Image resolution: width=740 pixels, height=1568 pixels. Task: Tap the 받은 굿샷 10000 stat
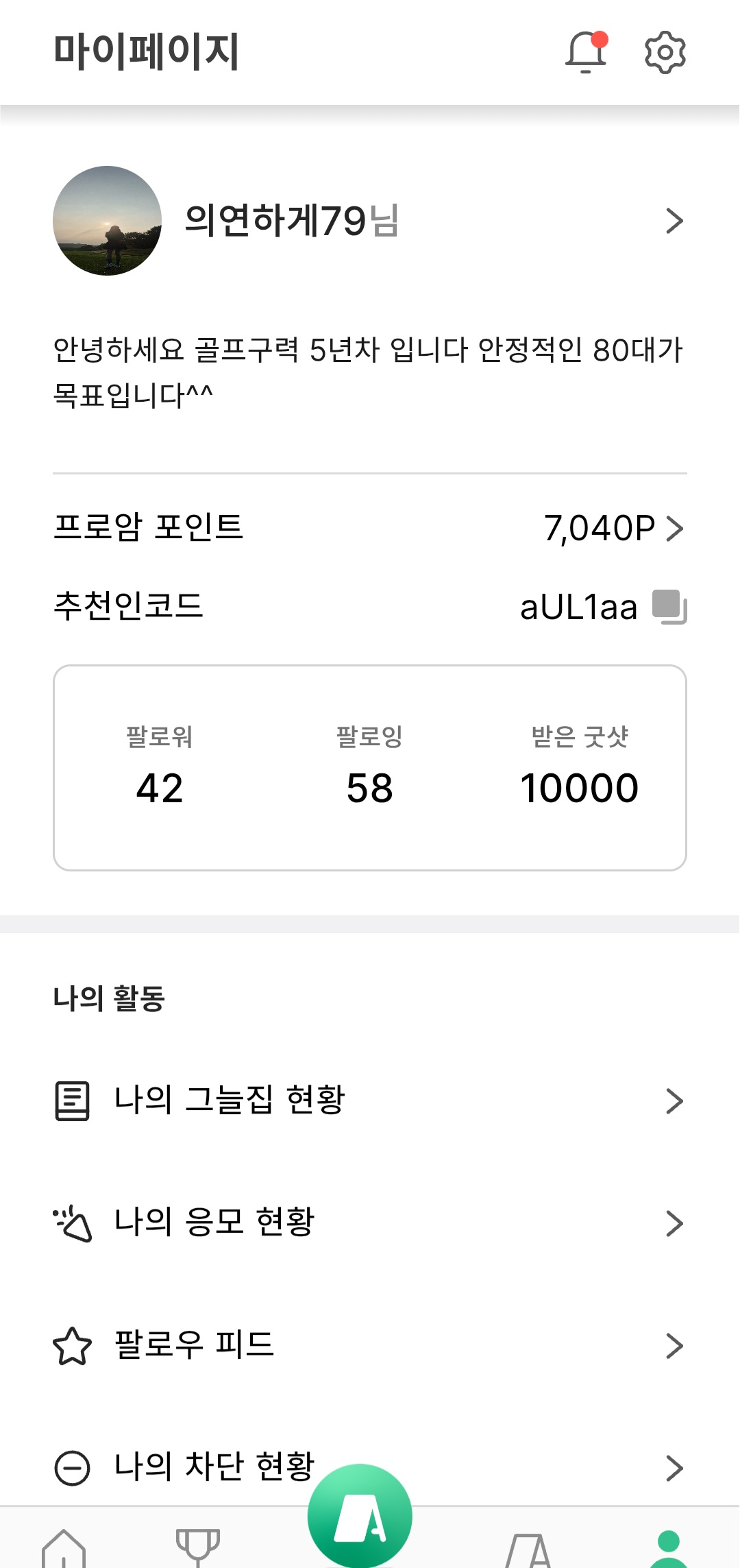(579, 787)
